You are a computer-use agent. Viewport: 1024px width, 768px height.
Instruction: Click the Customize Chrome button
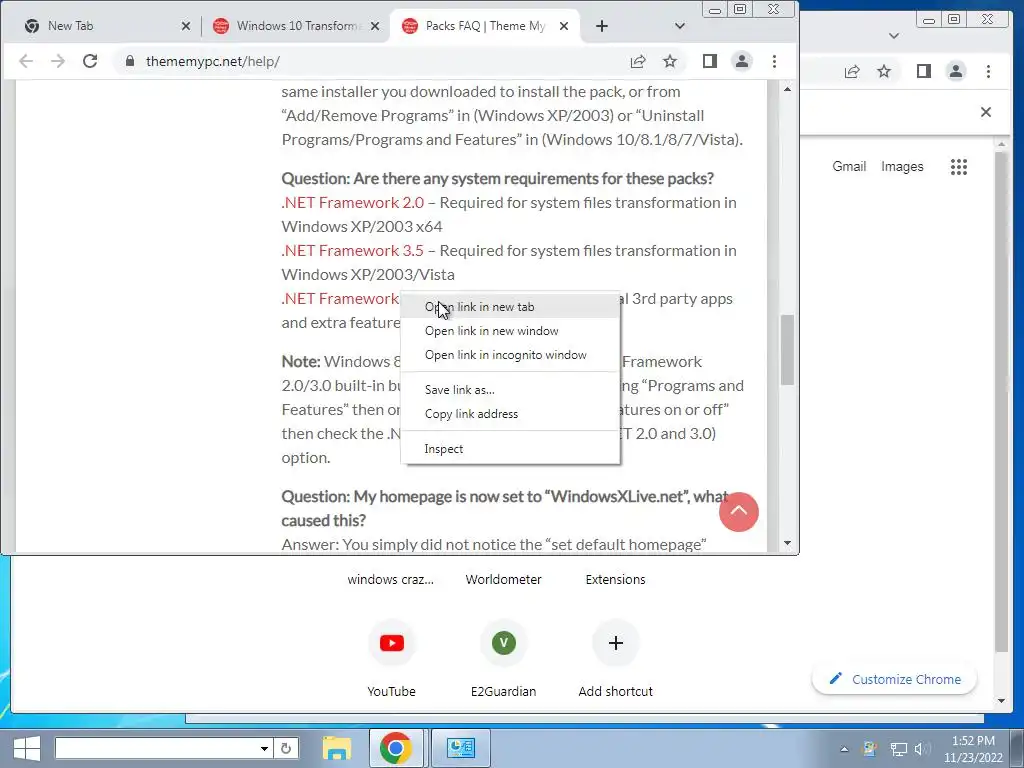pos(894,679)
